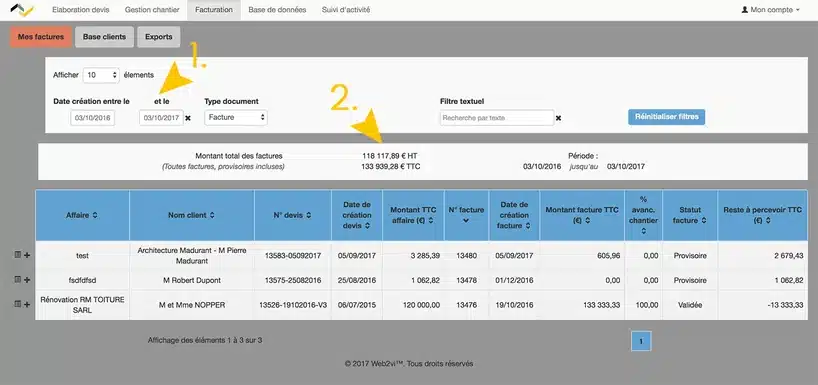Switch to the Base clients tab

tap(104, 37)
